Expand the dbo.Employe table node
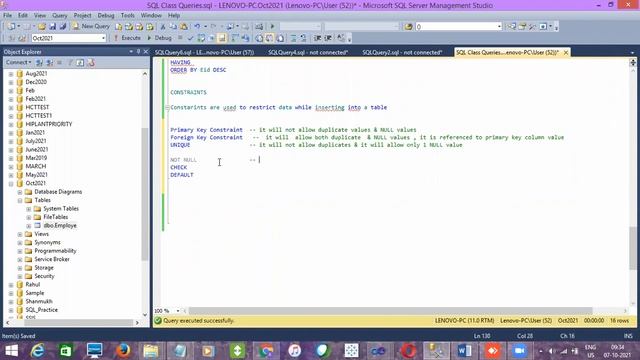The height and width of the screenshot is (360, 640). (29, 226)
